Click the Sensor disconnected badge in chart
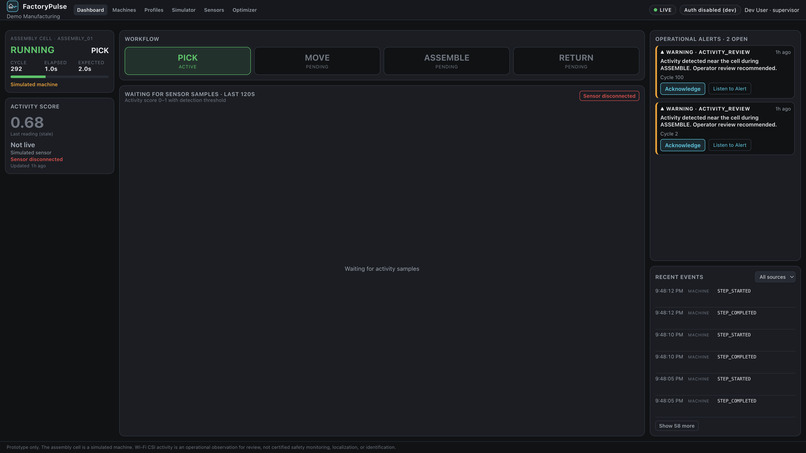 (609, 96)
